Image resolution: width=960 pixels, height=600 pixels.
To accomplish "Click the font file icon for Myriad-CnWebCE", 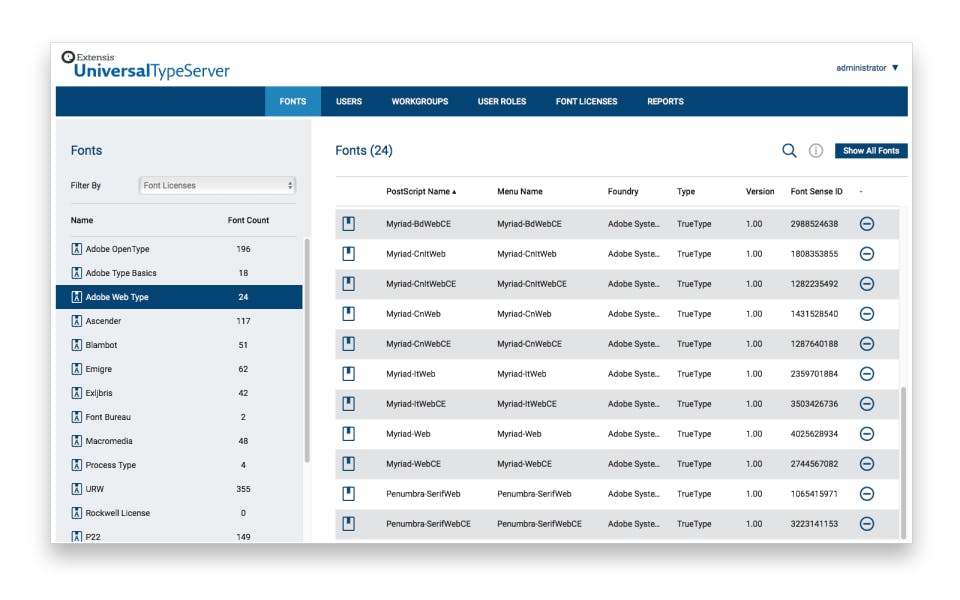I will coord(348,344).
